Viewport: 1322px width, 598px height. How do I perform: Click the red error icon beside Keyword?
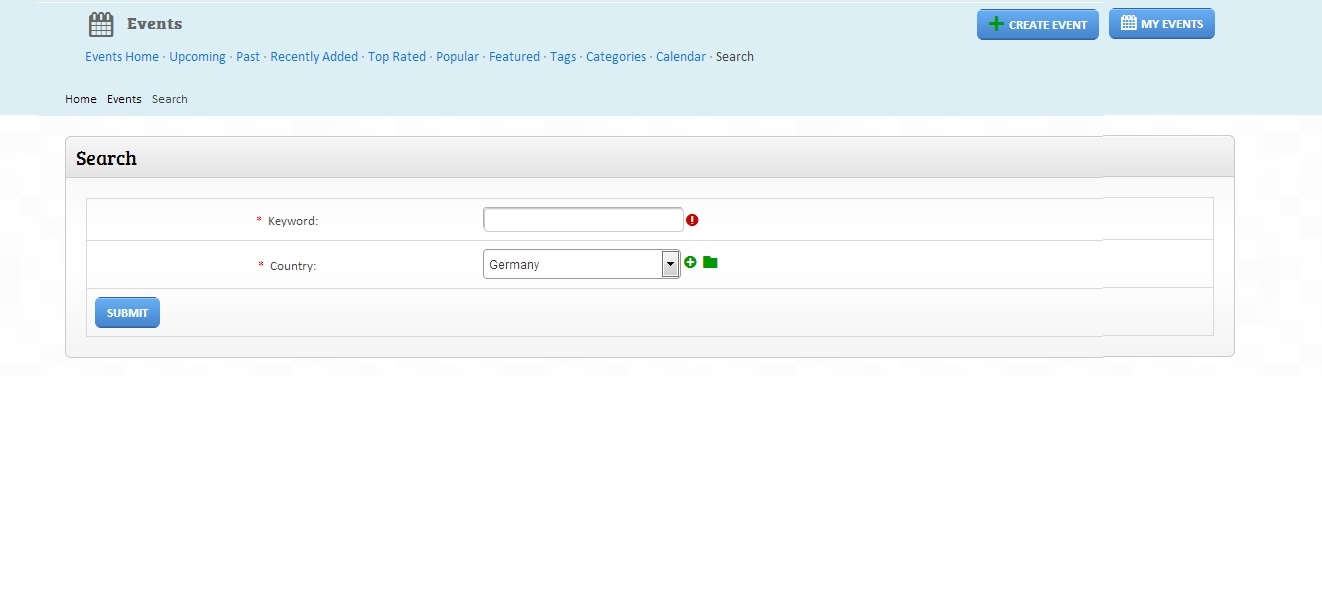tap(692, 220)
